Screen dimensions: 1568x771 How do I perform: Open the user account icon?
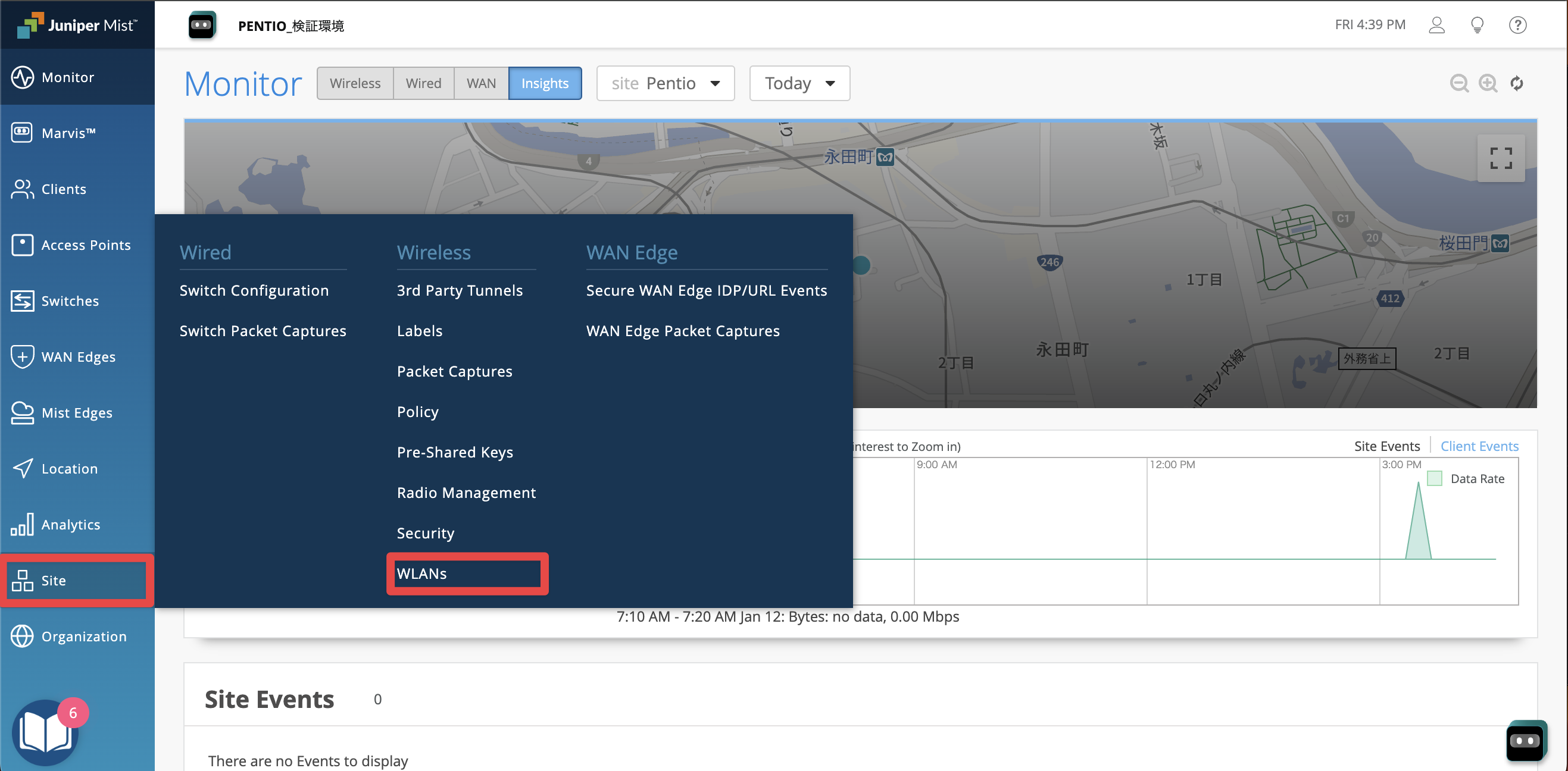[x=1436, y=25]
